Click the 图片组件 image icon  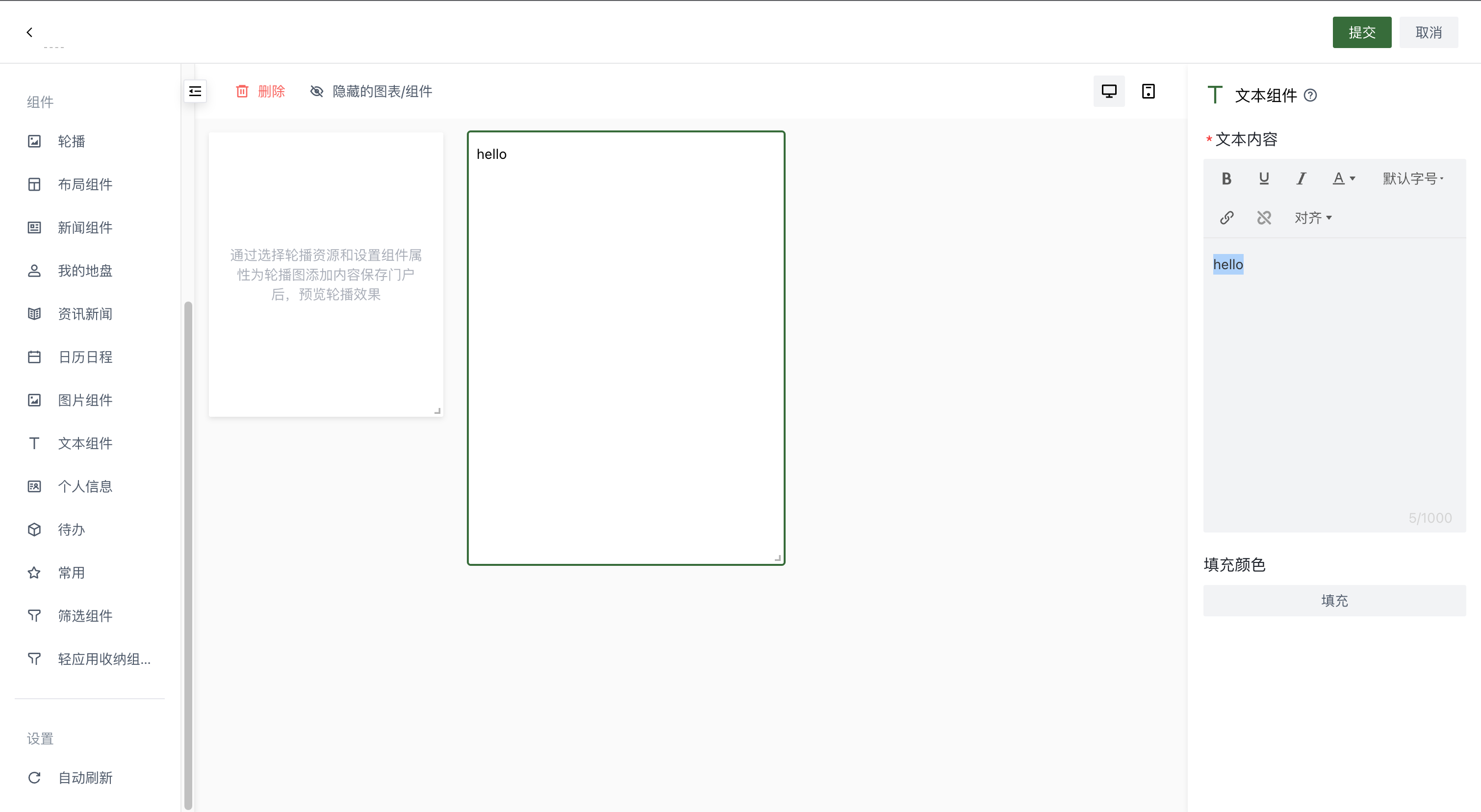(x=34, y=400)
